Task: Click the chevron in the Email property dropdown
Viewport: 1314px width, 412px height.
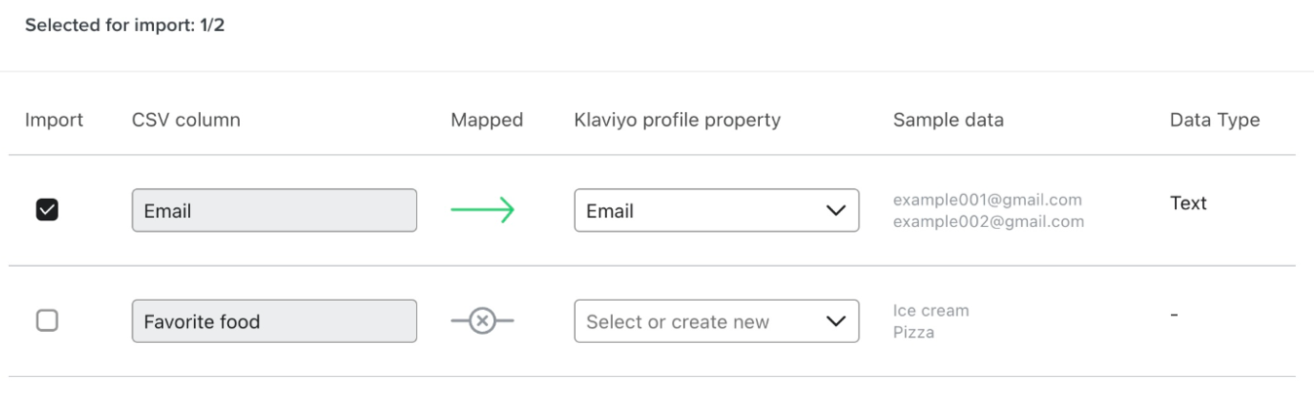Action: 835,211
